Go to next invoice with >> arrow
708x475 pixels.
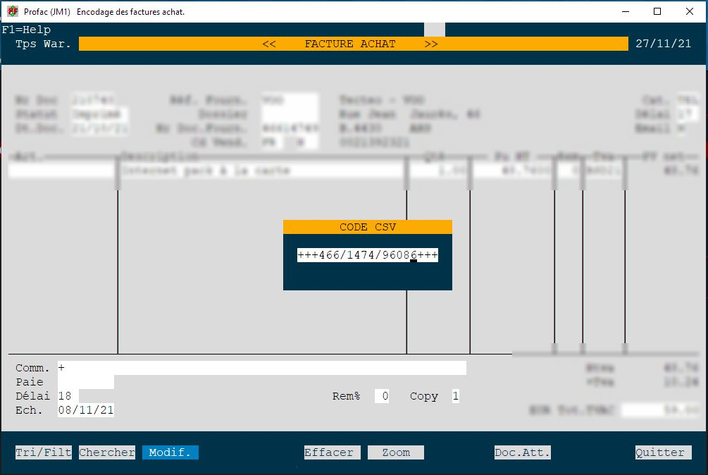tap(431, 44)
